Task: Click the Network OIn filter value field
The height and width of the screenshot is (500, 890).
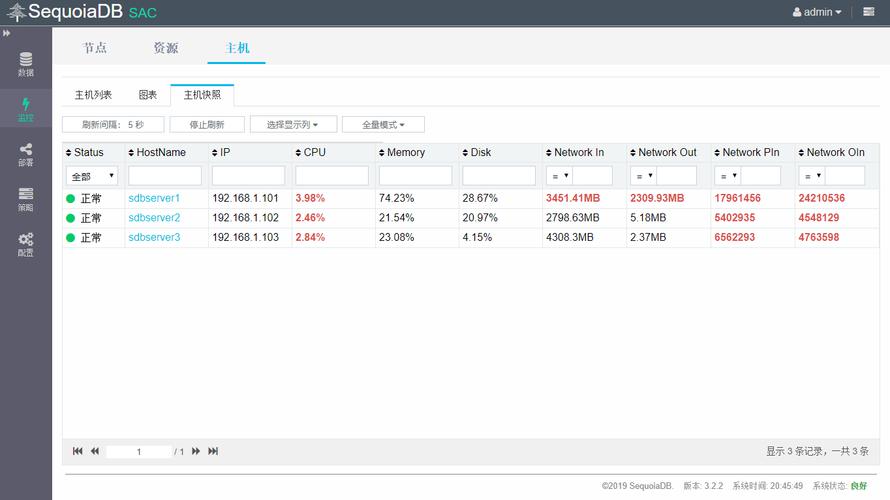Action: (x=845, y=176)
